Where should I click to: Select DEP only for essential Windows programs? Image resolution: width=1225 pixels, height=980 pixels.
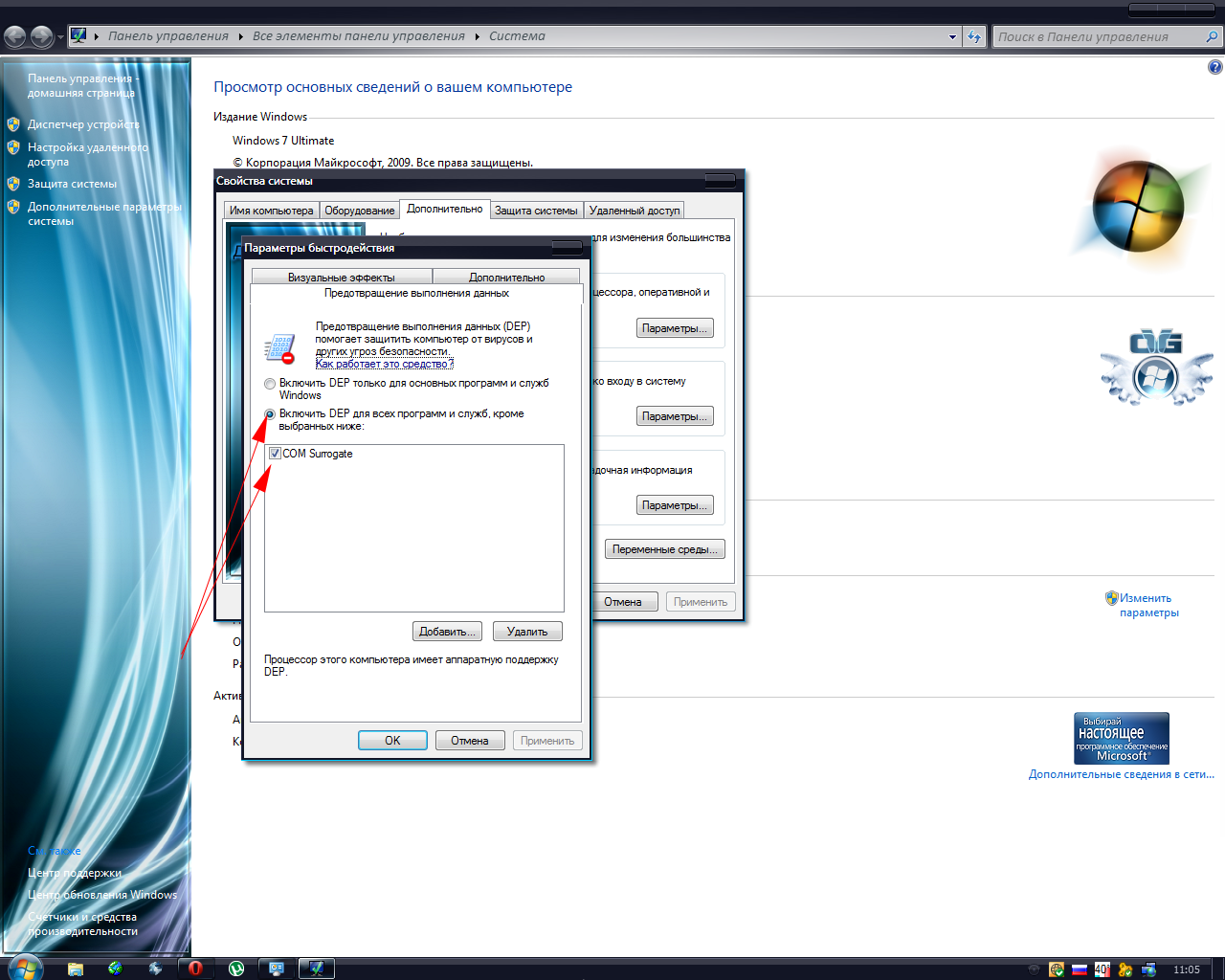click(270, 384)
